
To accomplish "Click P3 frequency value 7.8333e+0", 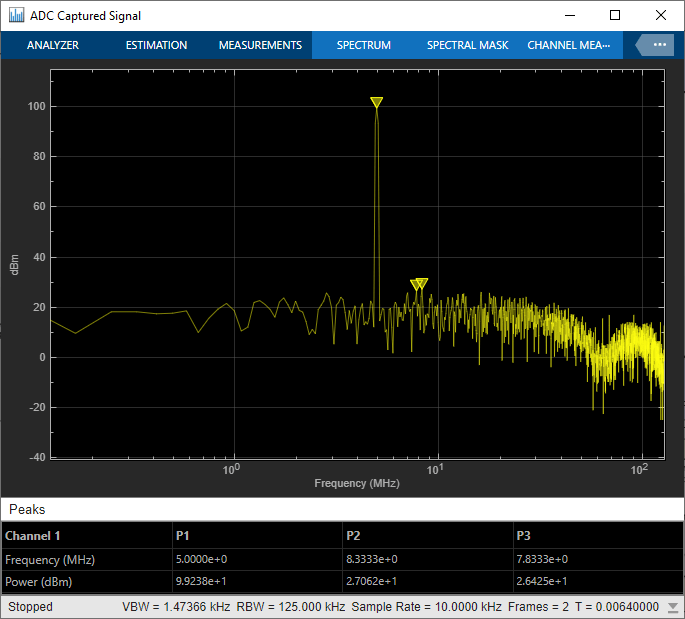I will click(542, 559).
